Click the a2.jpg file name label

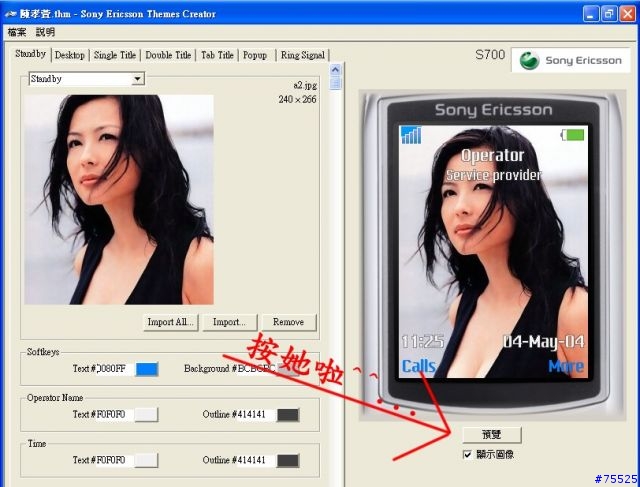click(305, 85)
